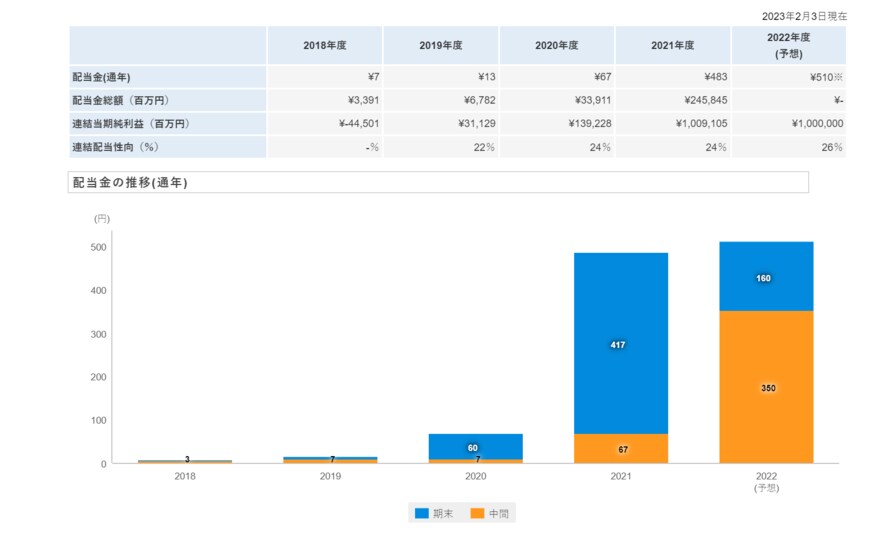This screenshot has height=558, width=870.
Task: Click the 2022年度 (予想) column header
Action: [789, 46]
